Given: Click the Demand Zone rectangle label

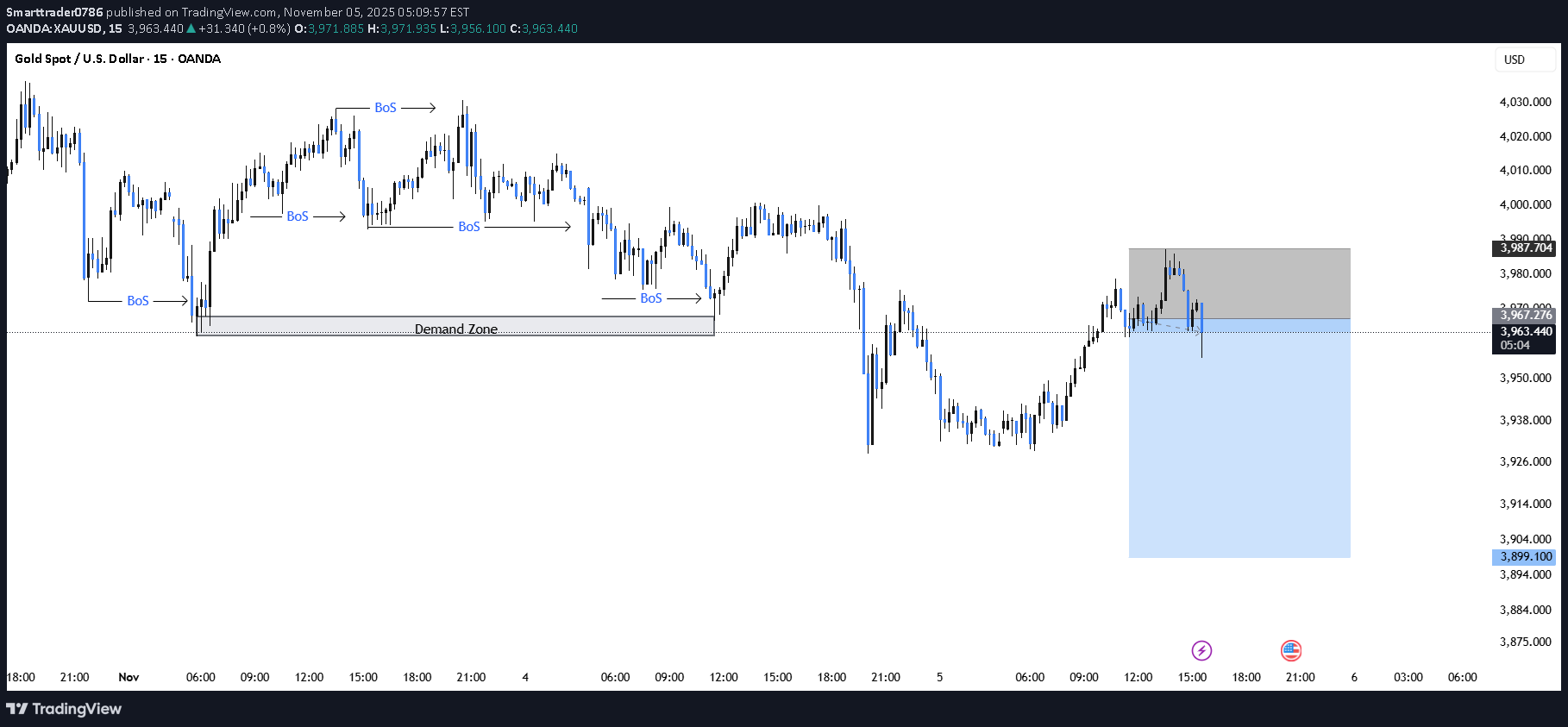Looking at the screenshot, I should pyautogui.click(x=455, y=329).
